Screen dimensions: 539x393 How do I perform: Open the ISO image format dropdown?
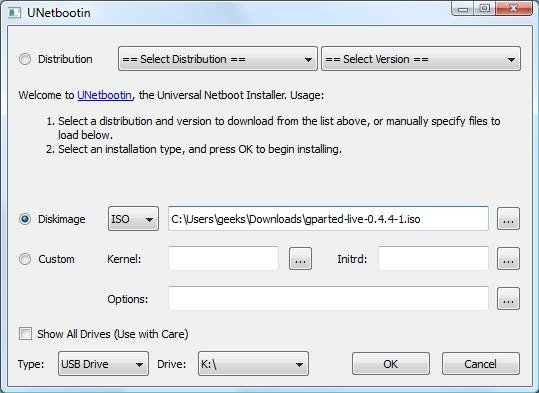pyautogui.click(x=133, y=219)
